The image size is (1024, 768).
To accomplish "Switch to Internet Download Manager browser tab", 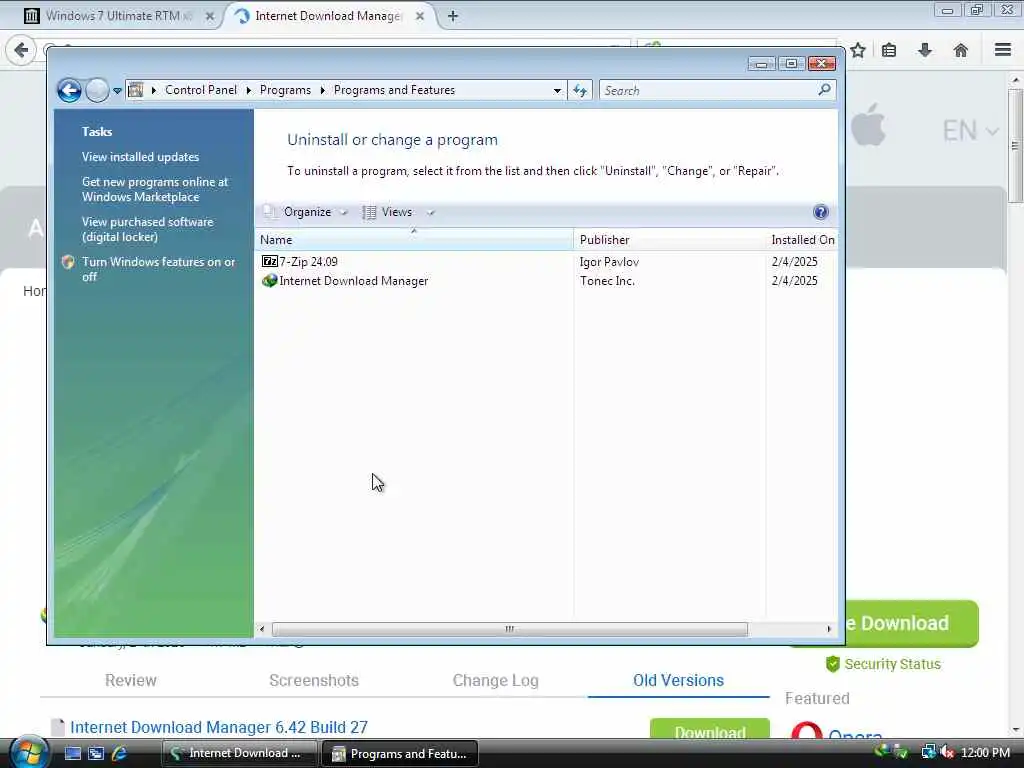I will 328,16.
